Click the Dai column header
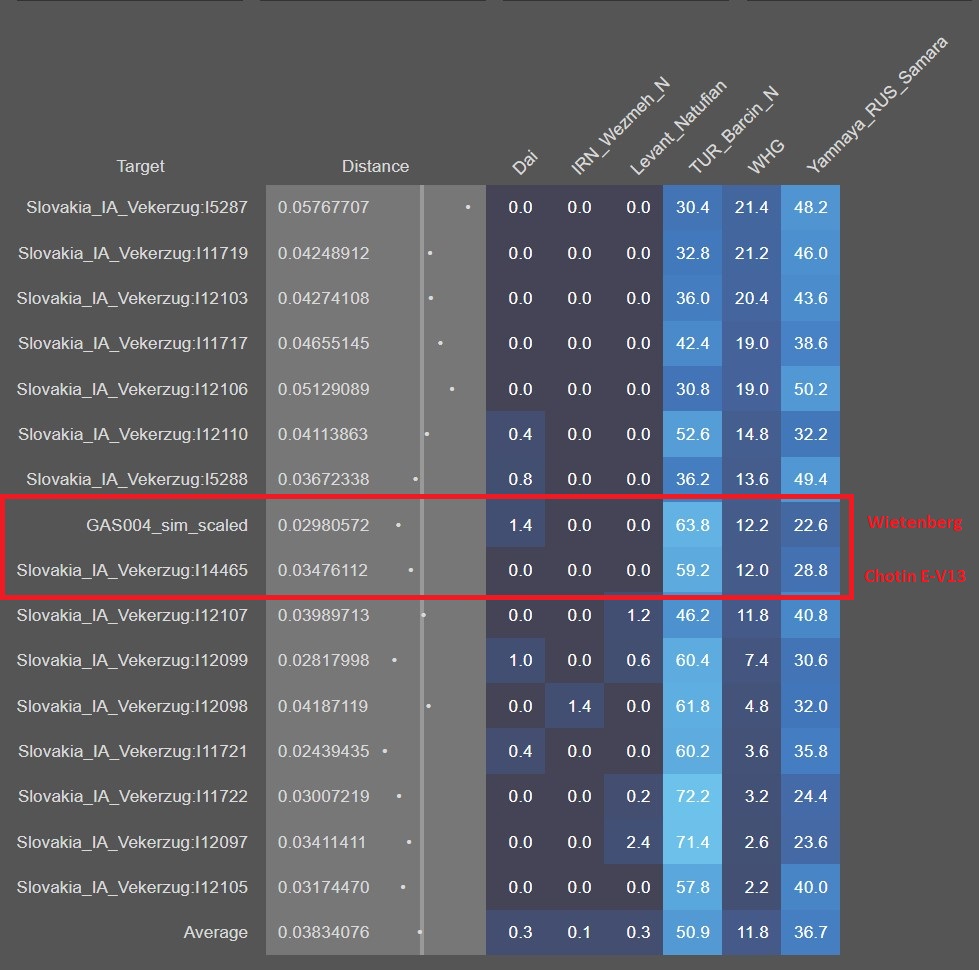Viewport: 979px width, 970px height. pyautogui.click(x=524, y=162)
